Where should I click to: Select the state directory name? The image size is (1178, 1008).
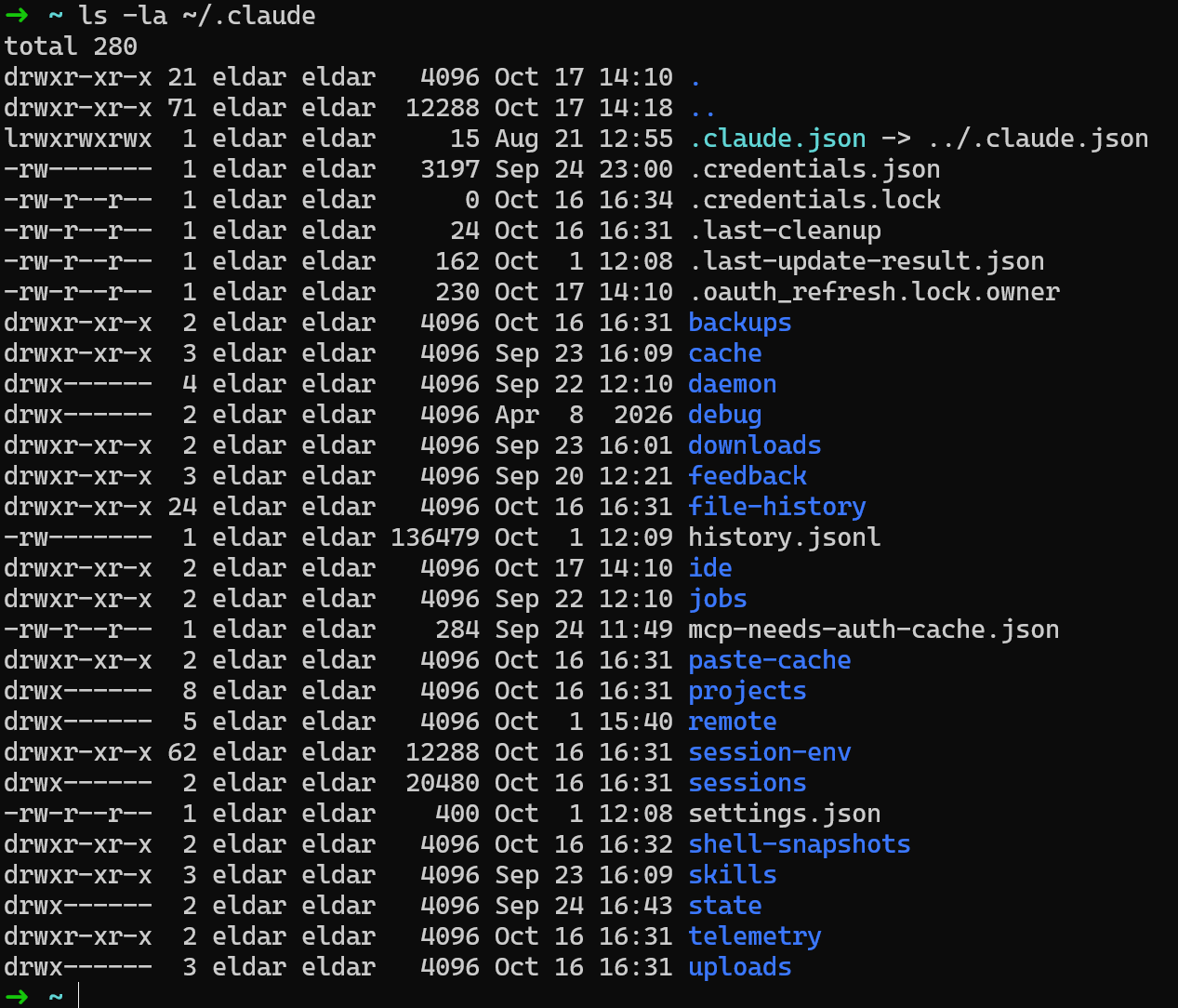click(725, 906)
